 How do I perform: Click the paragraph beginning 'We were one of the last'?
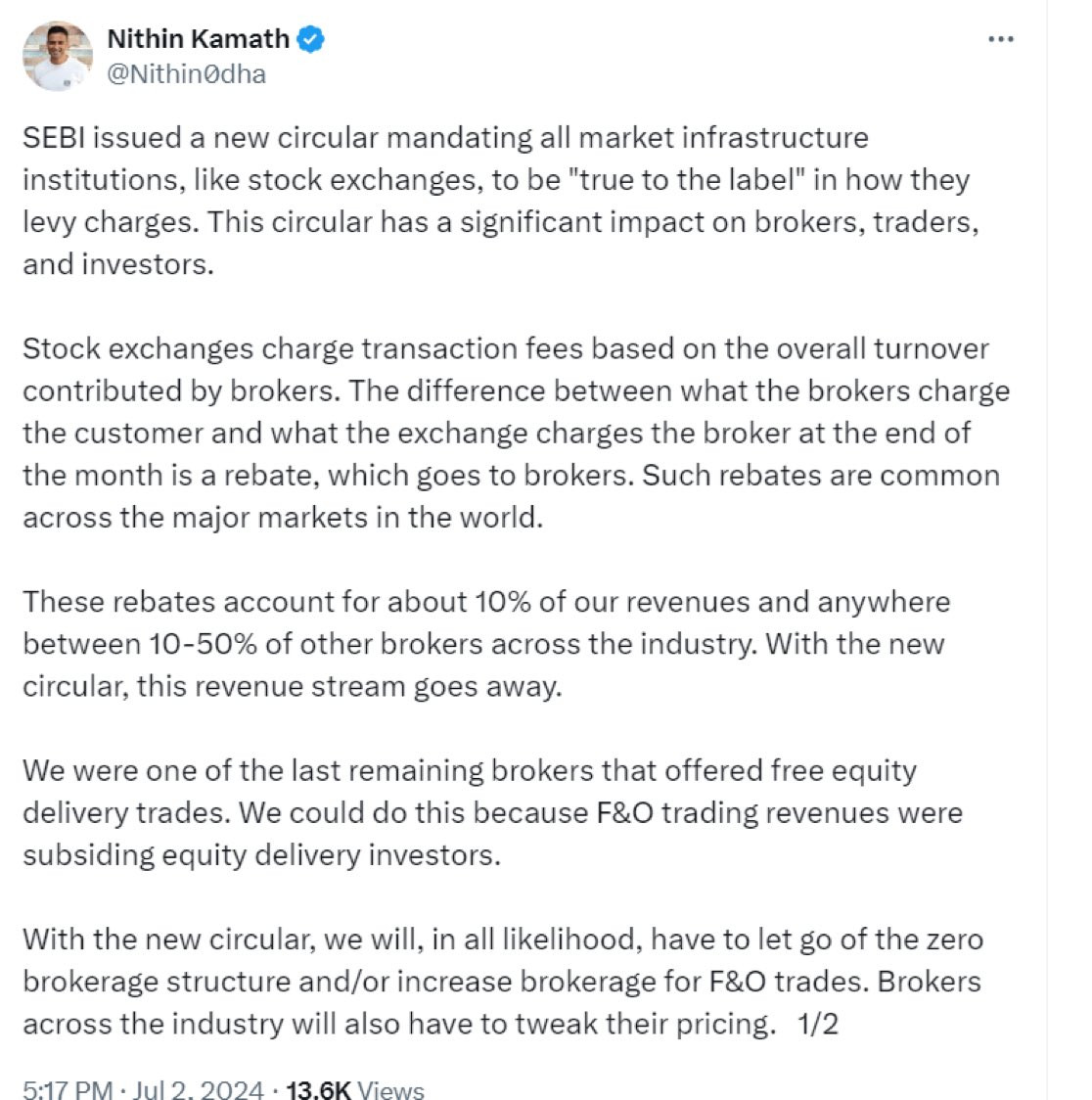[489, 812]
